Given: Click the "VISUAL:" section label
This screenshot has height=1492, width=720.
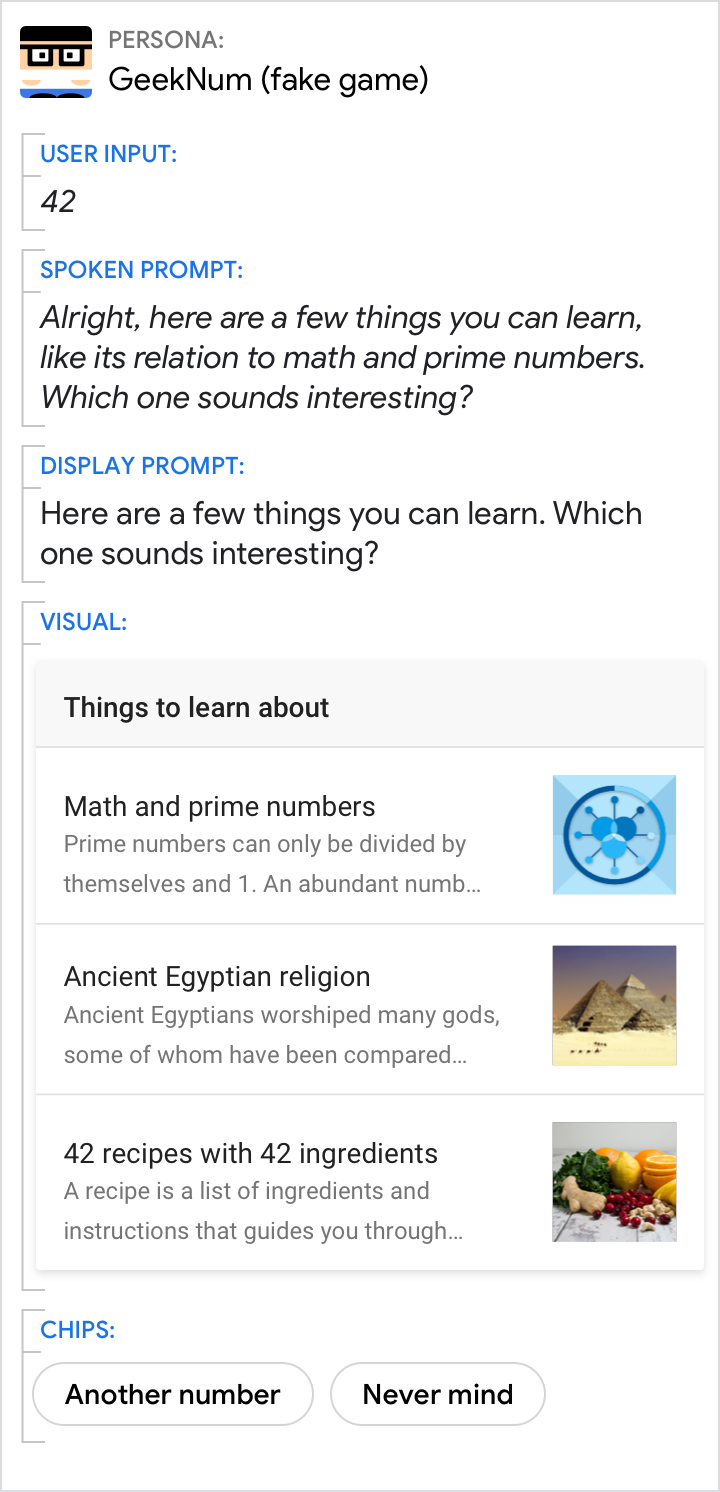Looking at the screenshot, I should pyautogui.click(x=83, y=622).
